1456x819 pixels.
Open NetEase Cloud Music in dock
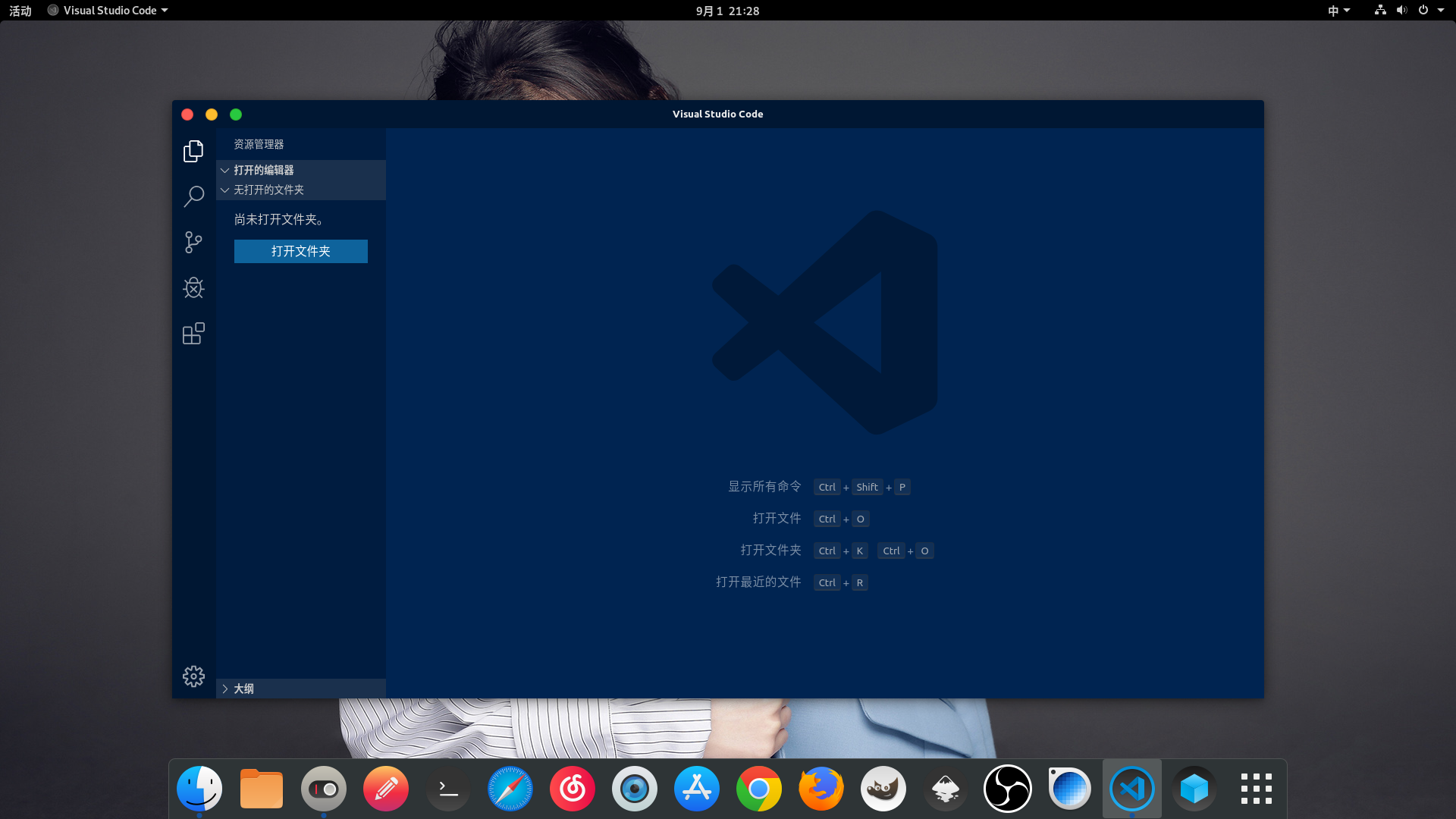pyautogui.click(x=573, y=789)
